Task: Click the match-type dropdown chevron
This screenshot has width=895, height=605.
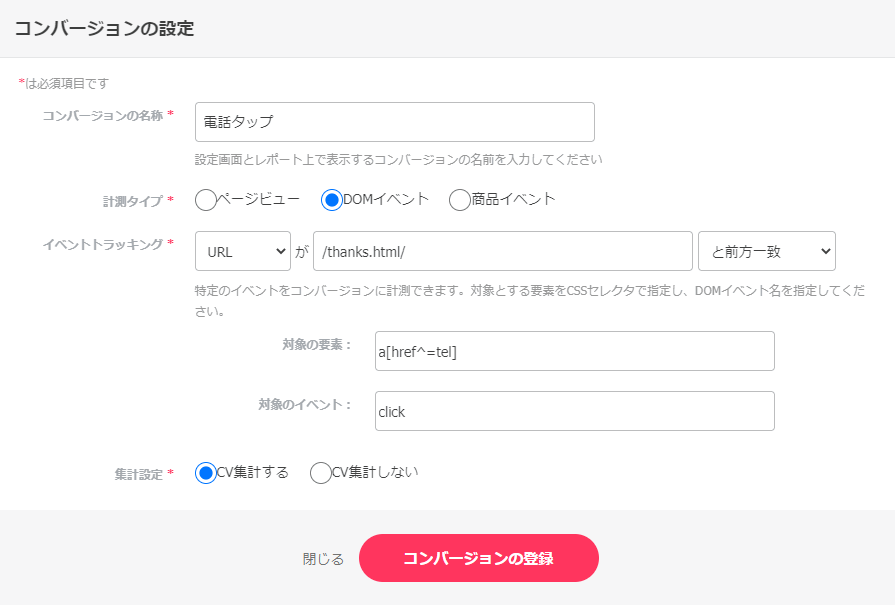Action: (x=825, y=251)
